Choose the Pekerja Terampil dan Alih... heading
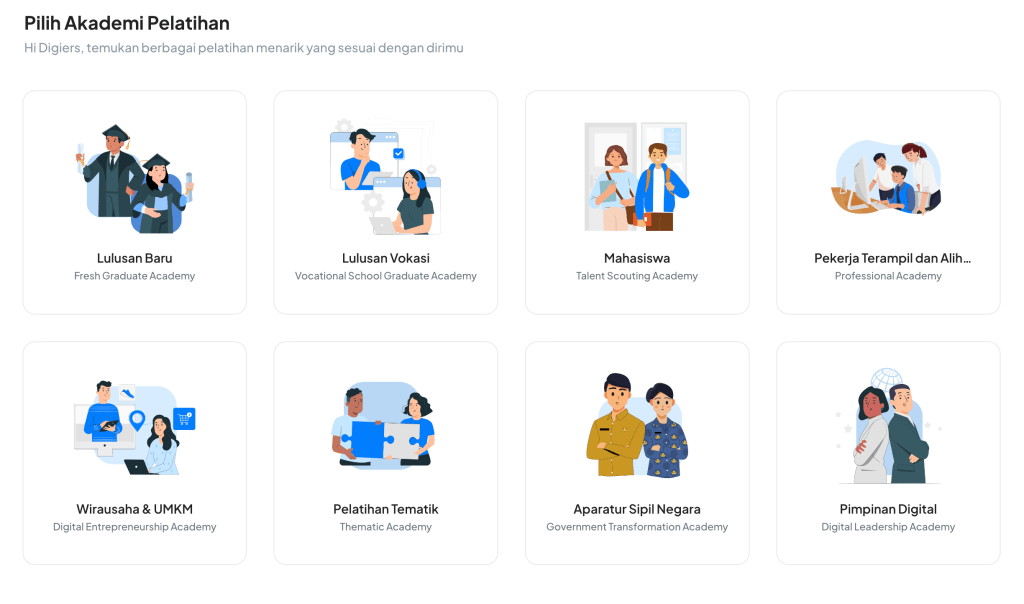 892,259
